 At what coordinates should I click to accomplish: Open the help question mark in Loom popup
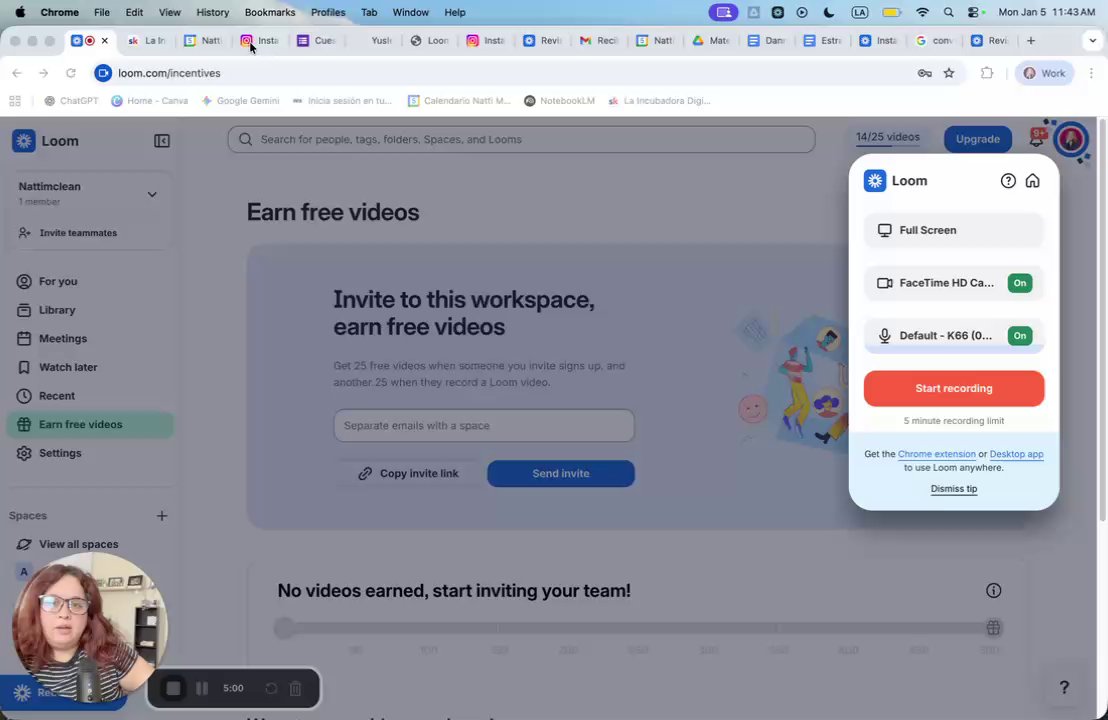click(x=1008, y=181)
